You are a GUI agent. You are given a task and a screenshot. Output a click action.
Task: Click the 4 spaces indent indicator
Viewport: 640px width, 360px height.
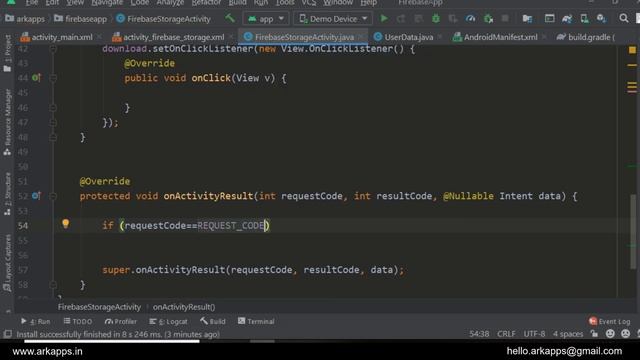point(568,334)
